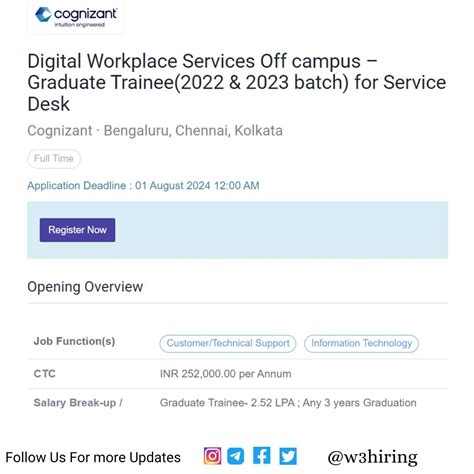Viewport: 474px width, 474px height.
Task: Open the Telegram icon
Action: coord(236,456)
